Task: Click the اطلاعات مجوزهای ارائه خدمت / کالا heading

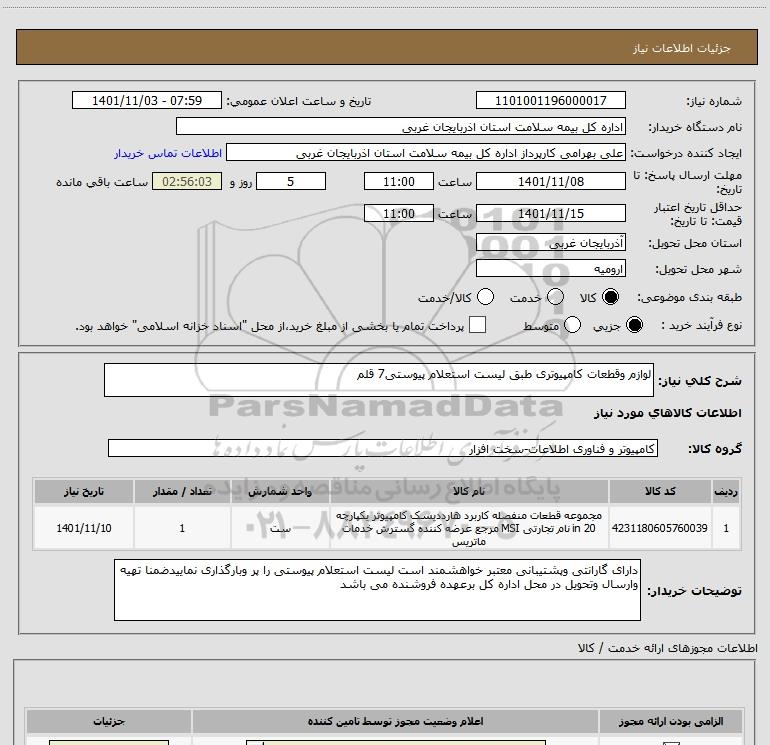Action: tap(667, 648)
